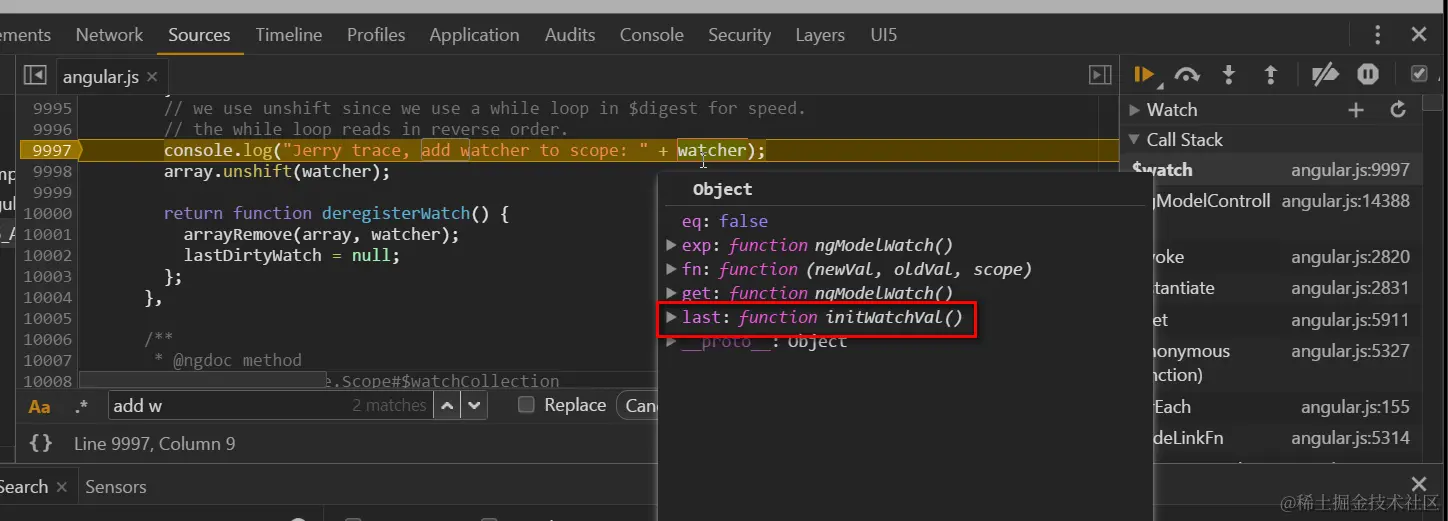Open angular.js:5911 source link
This screenshot has width=1448, height=521.
1350,320
